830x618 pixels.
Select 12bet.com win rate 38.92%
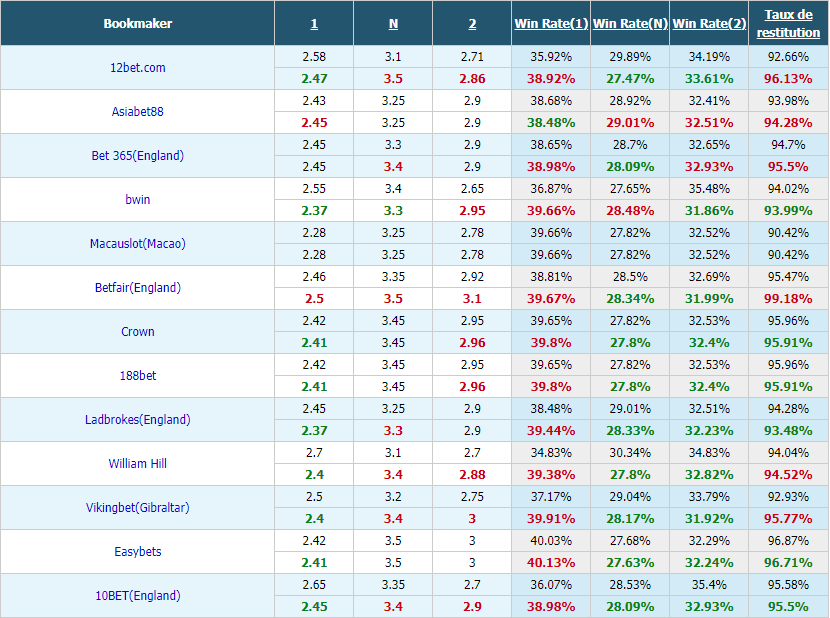(551, 79)
